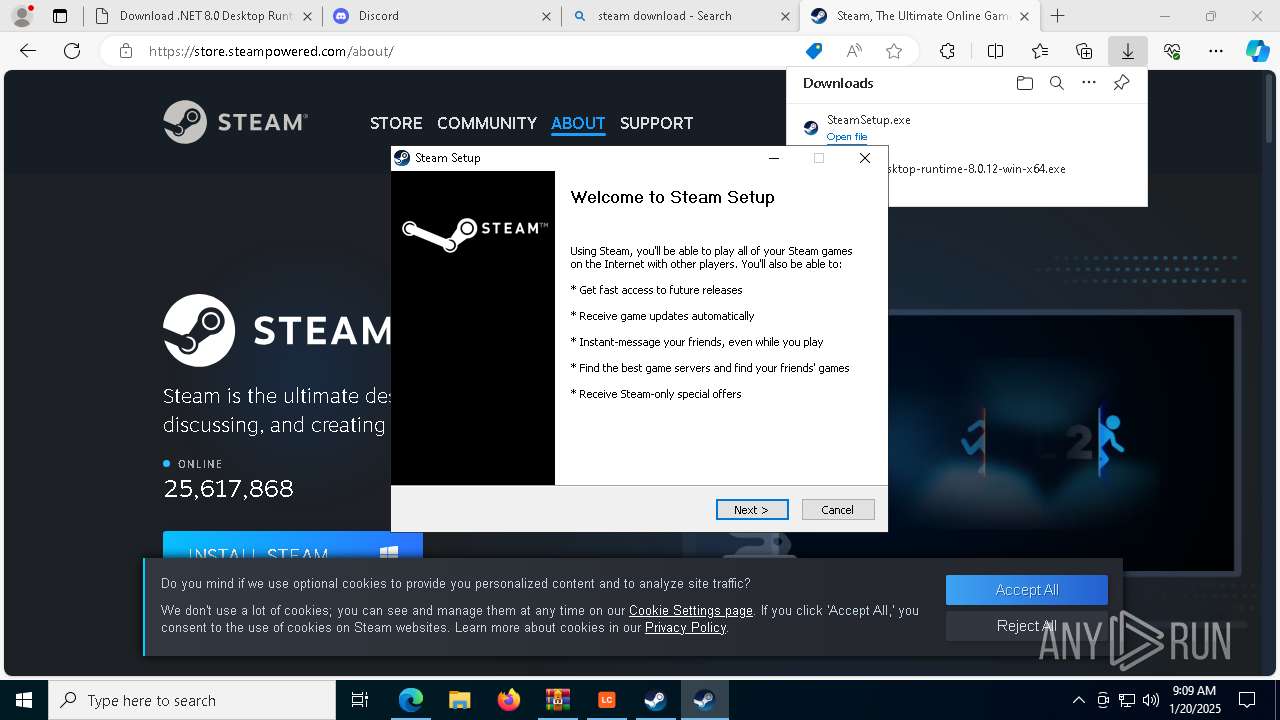1280x720 pixels.
Task: Open browser Collections
Action: click(1084, 51)
